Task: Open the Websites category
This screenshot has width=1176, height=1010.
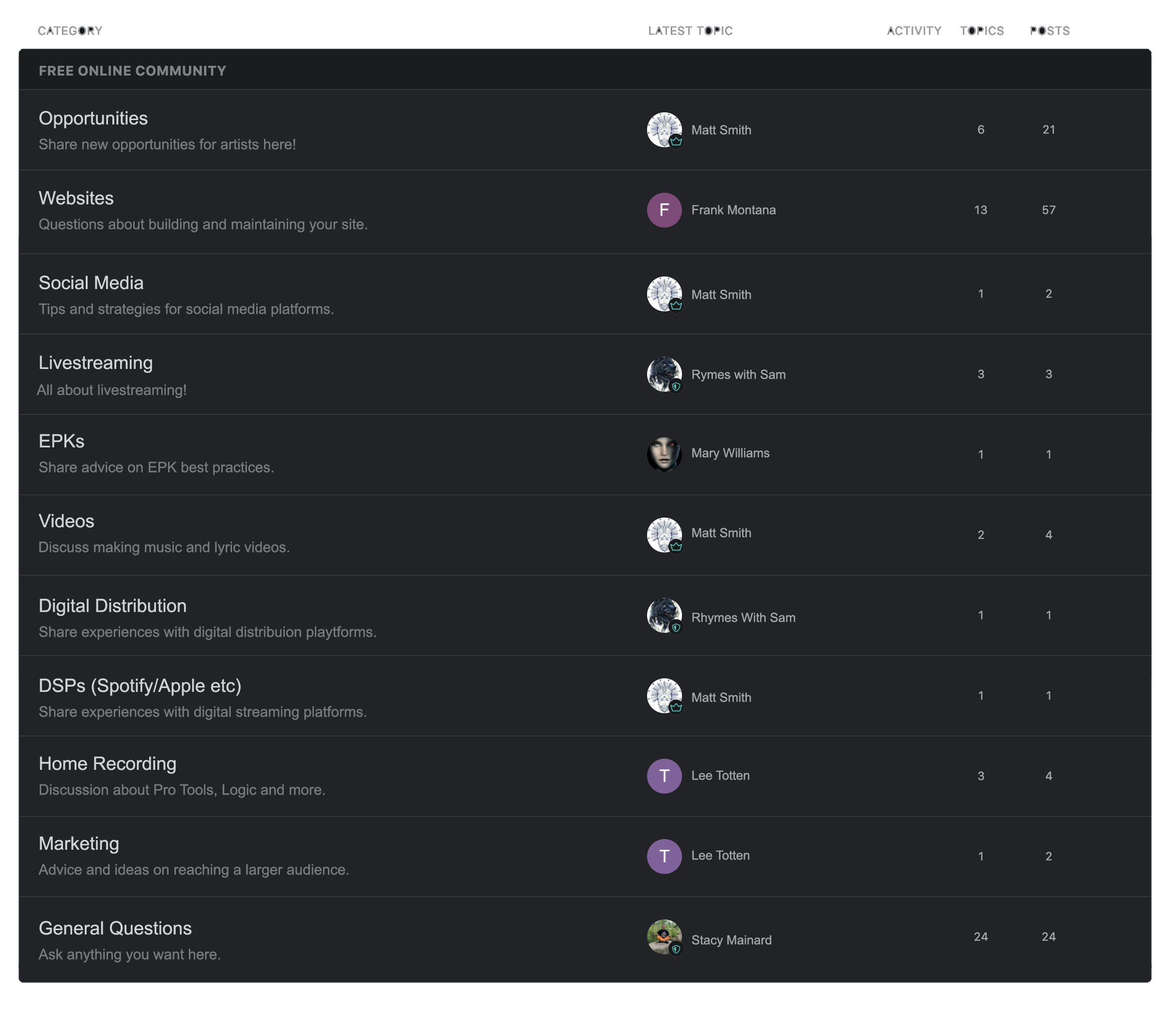Action: pyautogui.click(x=76, y=198)
